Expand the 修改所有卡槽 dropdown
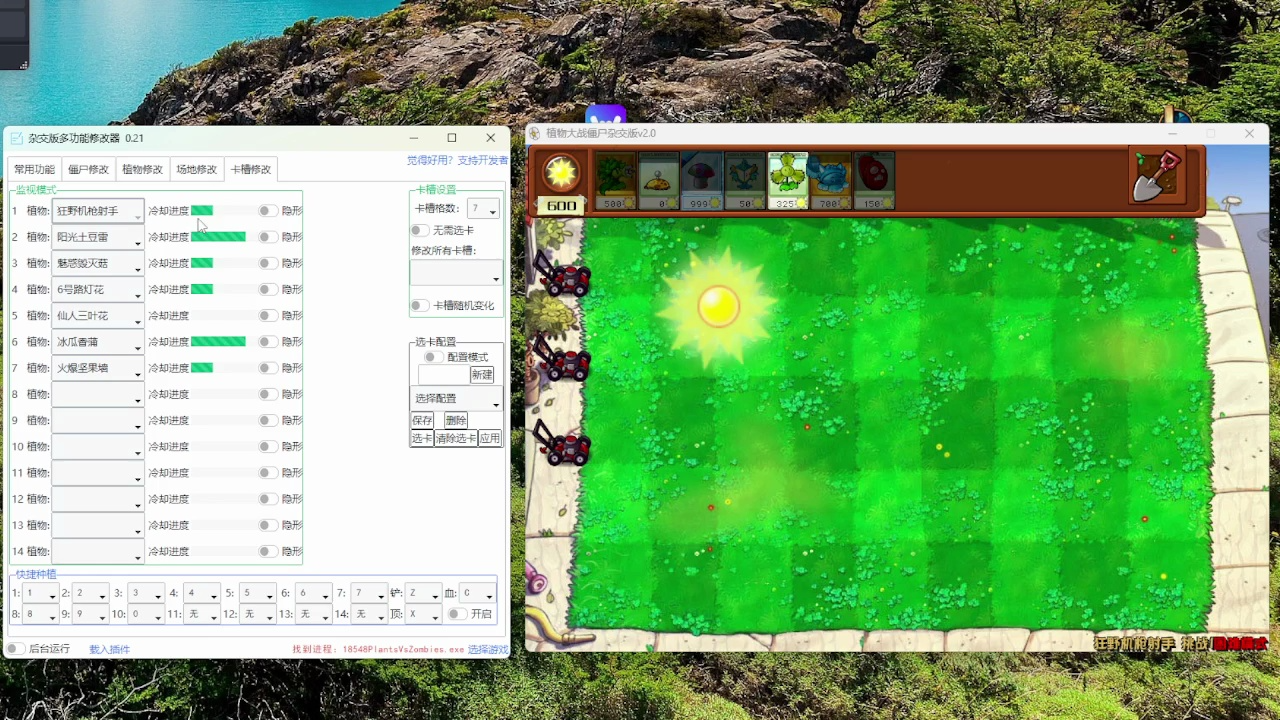The width and height of the screenshot is (1280, 720). tap(456, 273)
